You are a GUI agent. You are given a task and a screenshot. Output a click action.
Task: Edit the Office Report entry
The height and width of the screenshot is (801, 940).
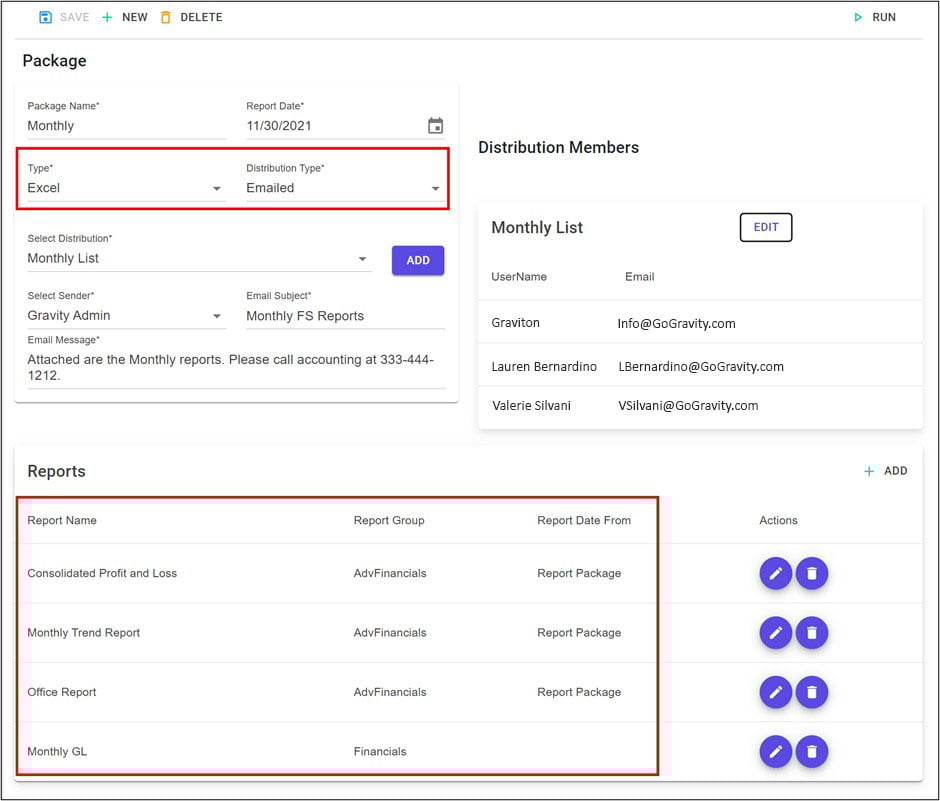coord(775,692)
